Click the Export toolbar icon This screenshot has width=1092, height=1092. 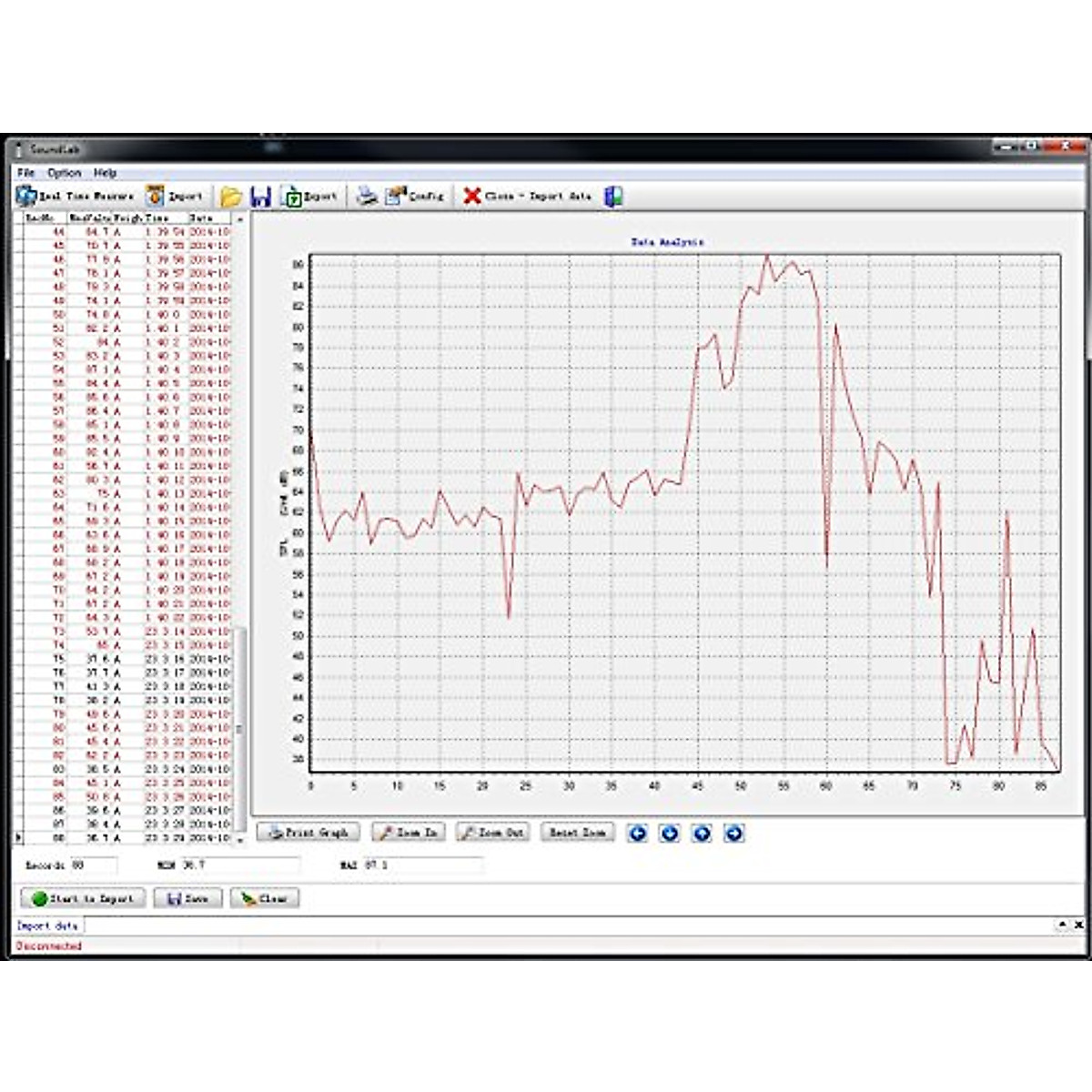click(x=309, y=194)
